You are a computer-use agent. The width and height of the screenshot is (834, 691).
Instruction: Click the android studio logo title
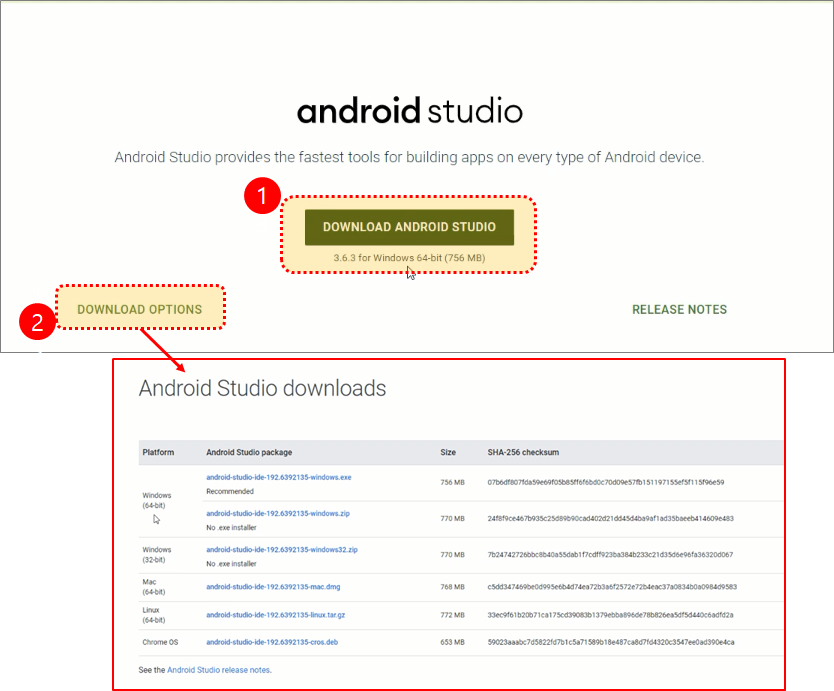pos(410,111)
